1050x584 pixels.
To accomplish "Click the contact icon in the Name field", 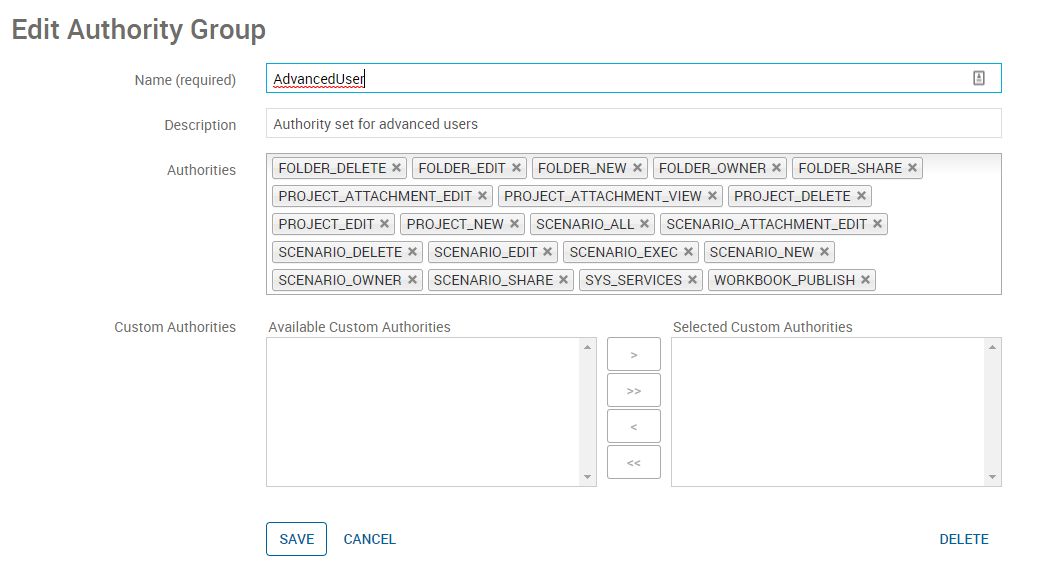I will point(979,78).
